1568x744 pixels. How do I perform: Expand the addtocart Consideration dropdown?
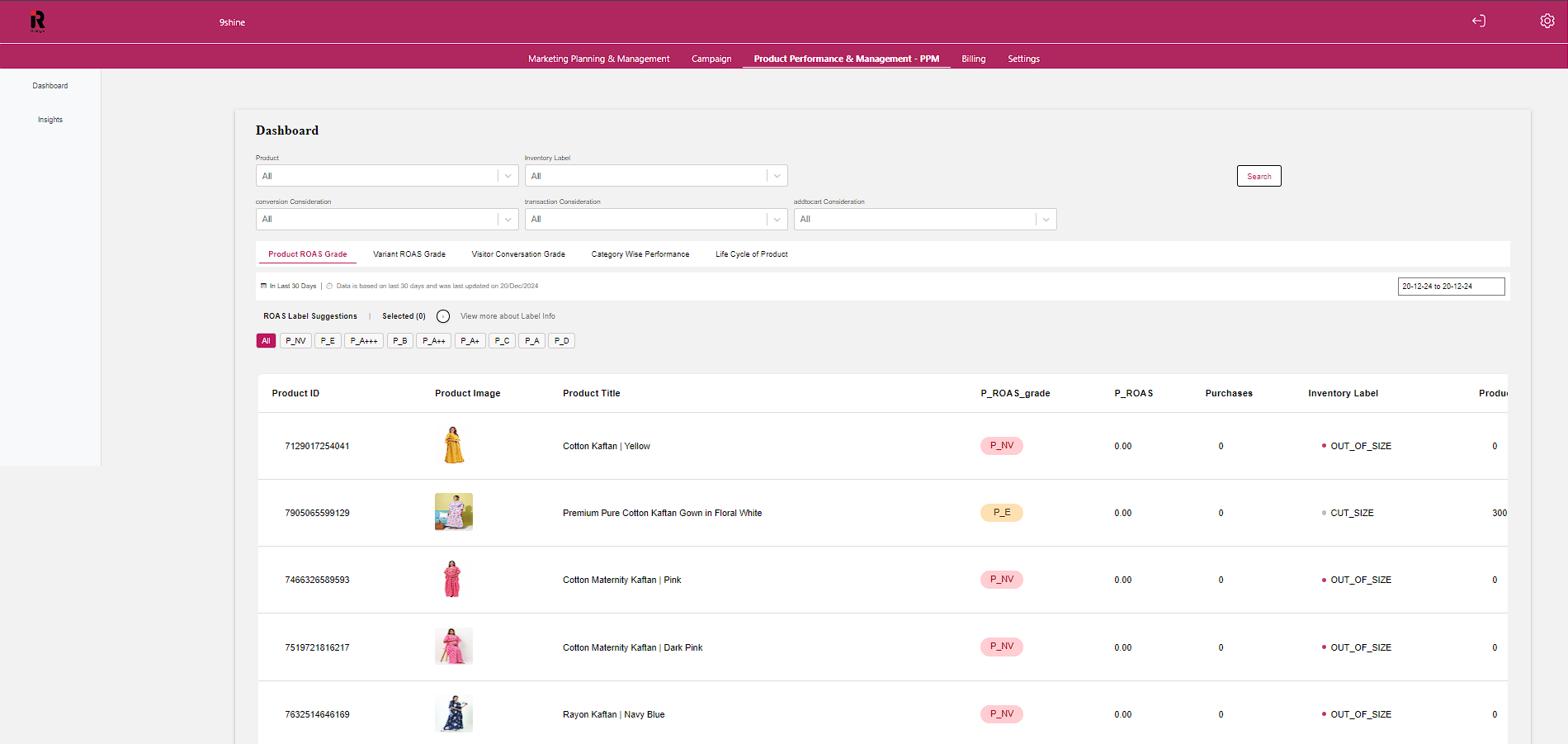925,219
